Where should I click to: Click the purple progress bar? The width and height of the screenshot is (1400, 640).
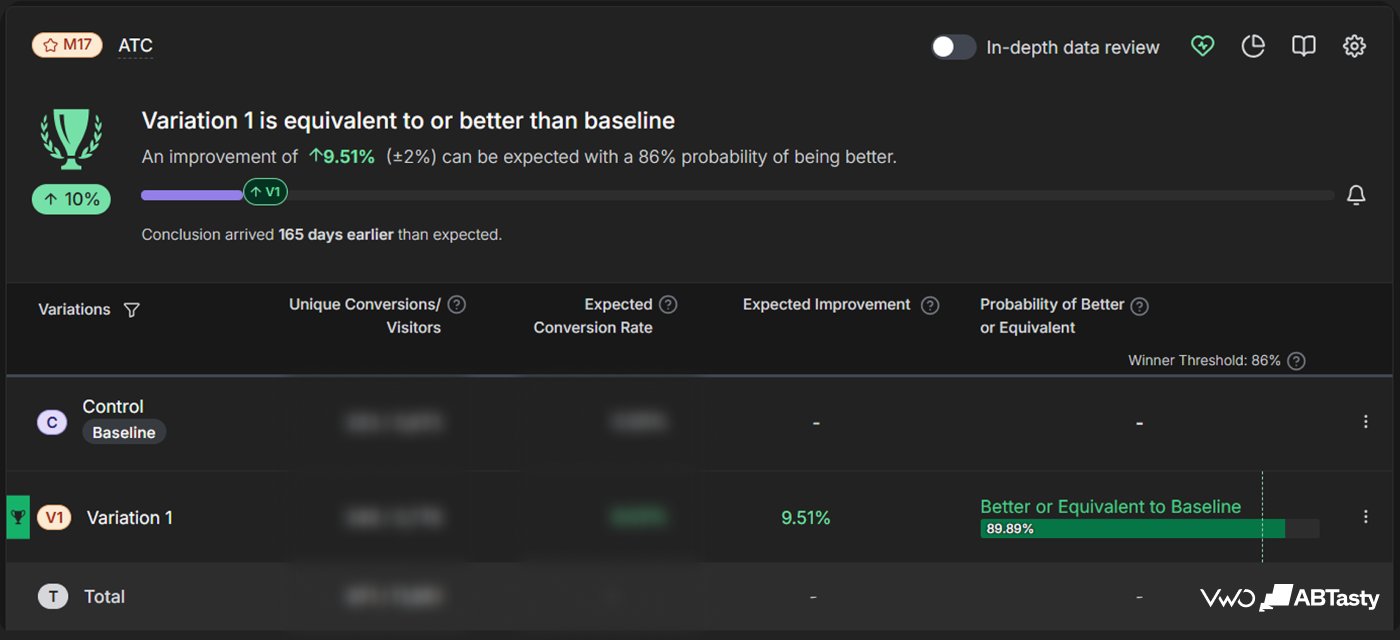pyautogui.click(x=192, y=195)
